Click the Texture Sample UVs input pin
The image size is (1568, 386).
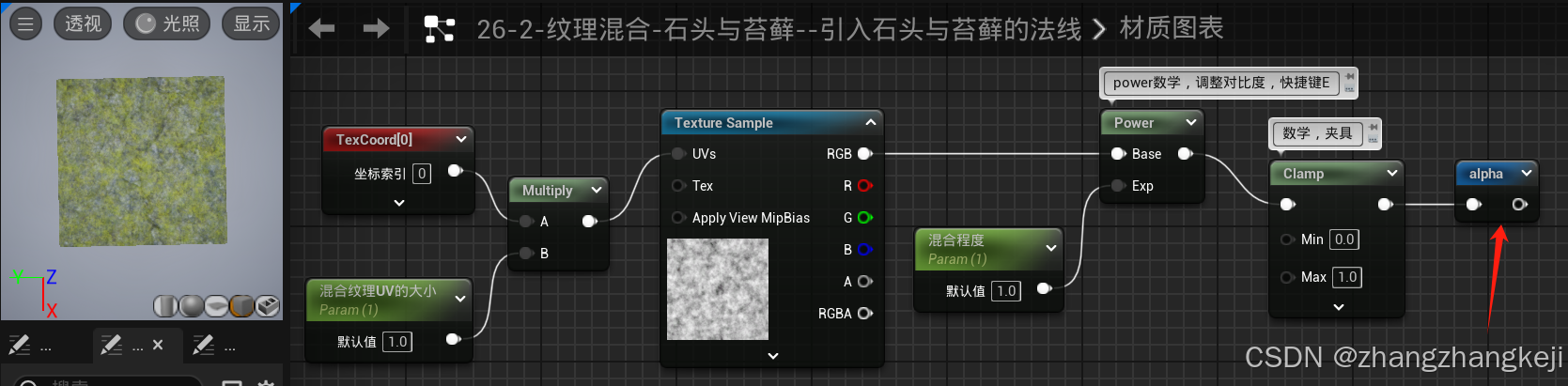click(678, 154)
